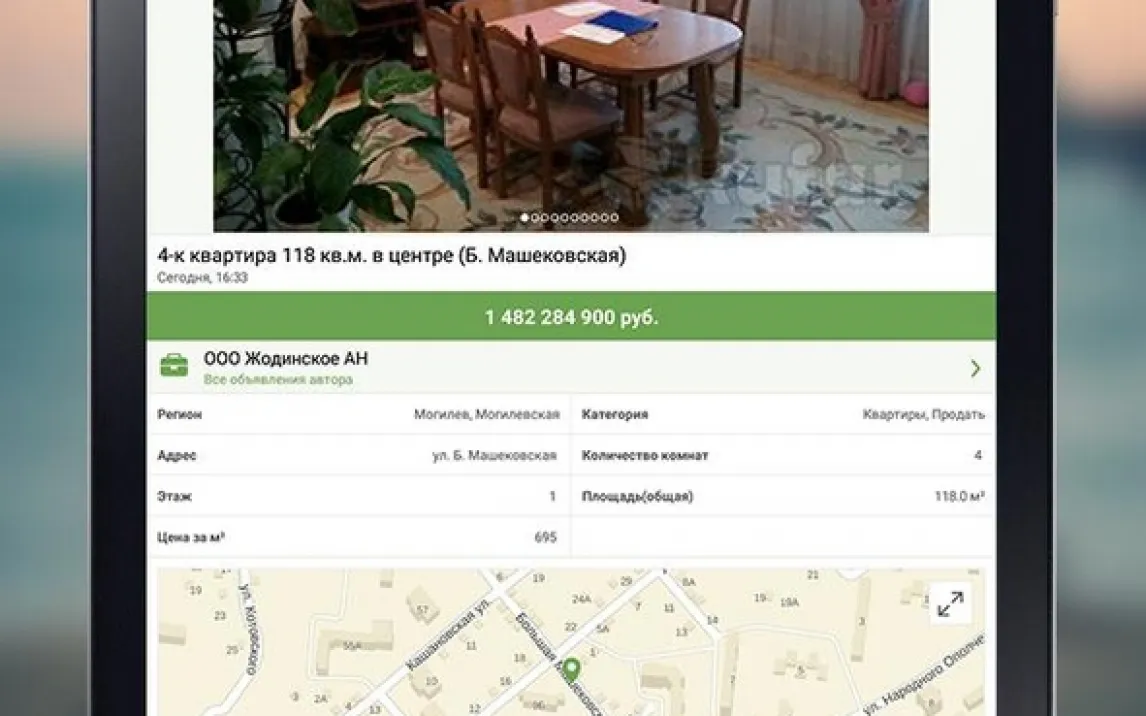Select the Площадь(общая) 118.0 м² row
The width and height of the screenshot is (1146, 716).
[783, 496]
